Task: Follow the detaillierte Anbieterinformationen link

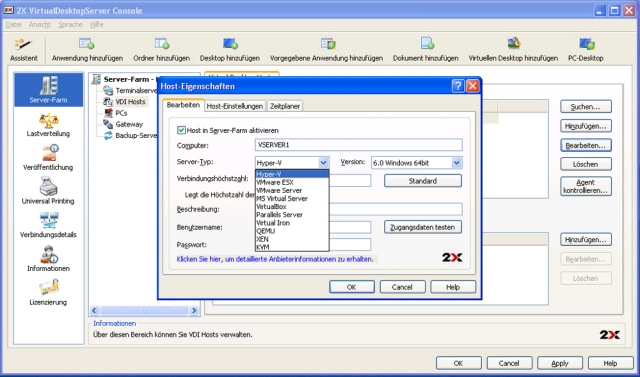Action: point(275,259)
